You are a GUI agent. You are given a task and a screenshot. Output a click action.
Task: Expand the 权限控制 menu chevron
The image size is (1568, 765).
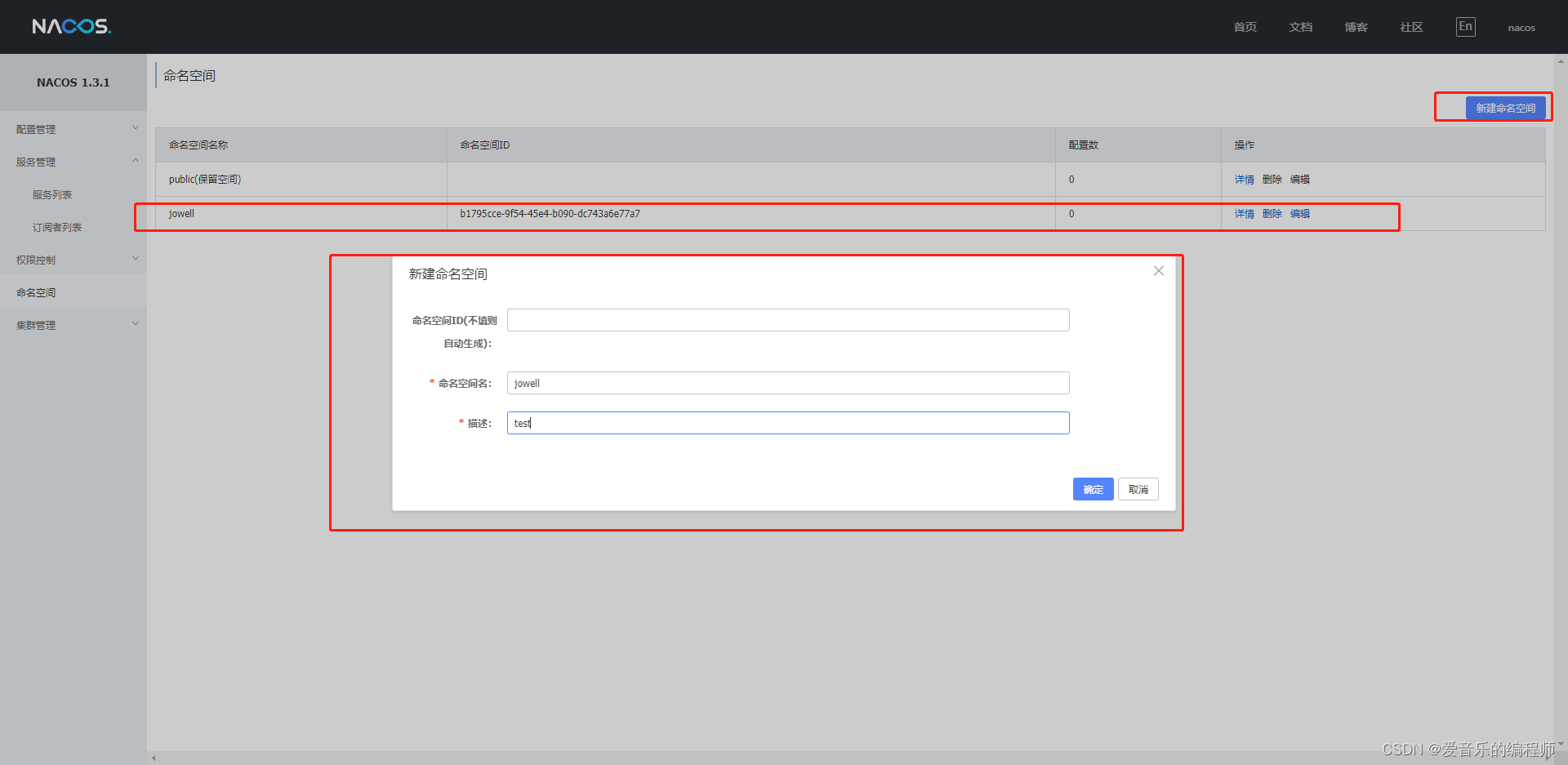coord(136,259)
